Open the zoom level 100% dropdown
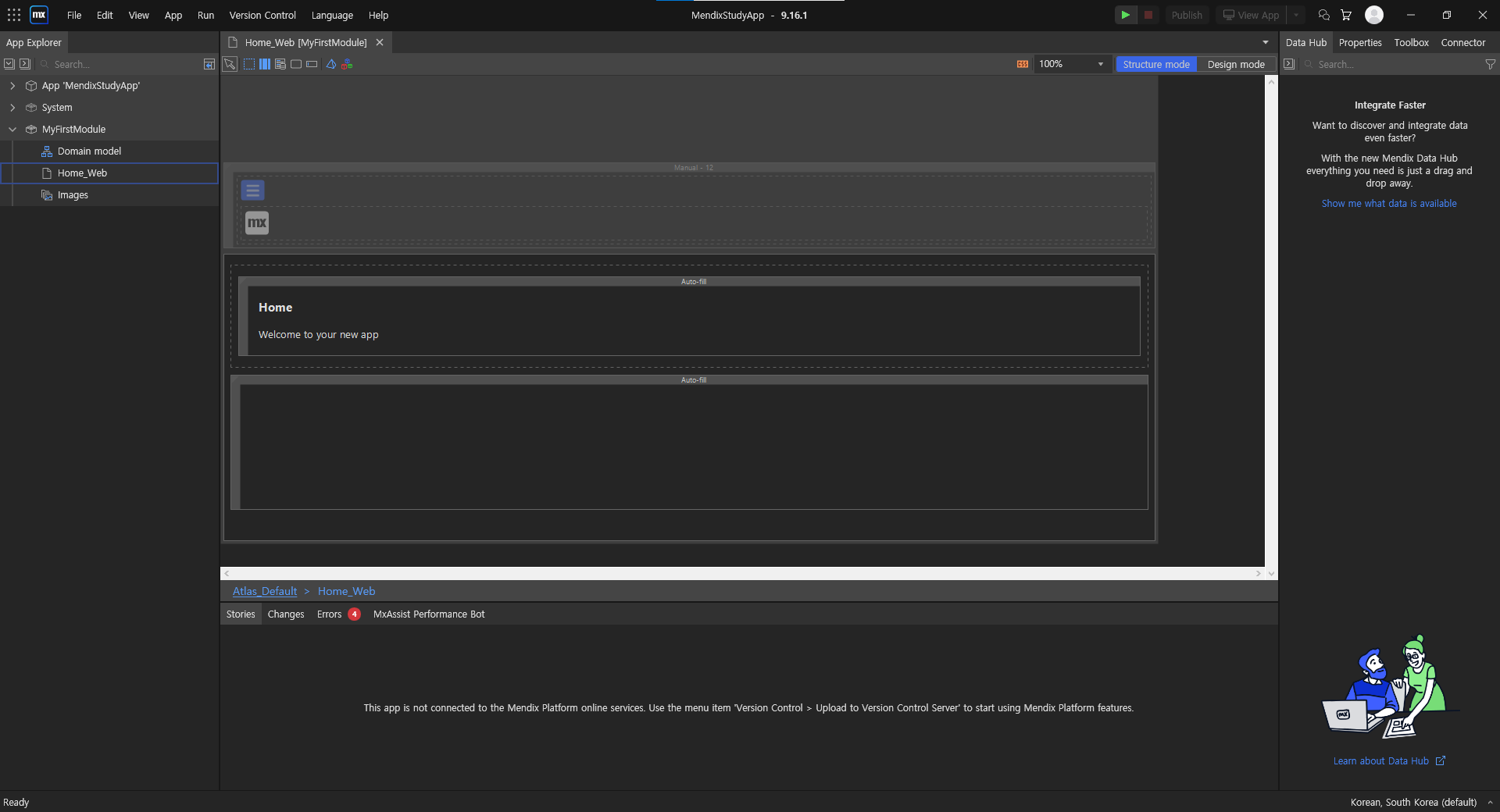The width and height of the screenshot is (1500, 812). click(1101, 64)
